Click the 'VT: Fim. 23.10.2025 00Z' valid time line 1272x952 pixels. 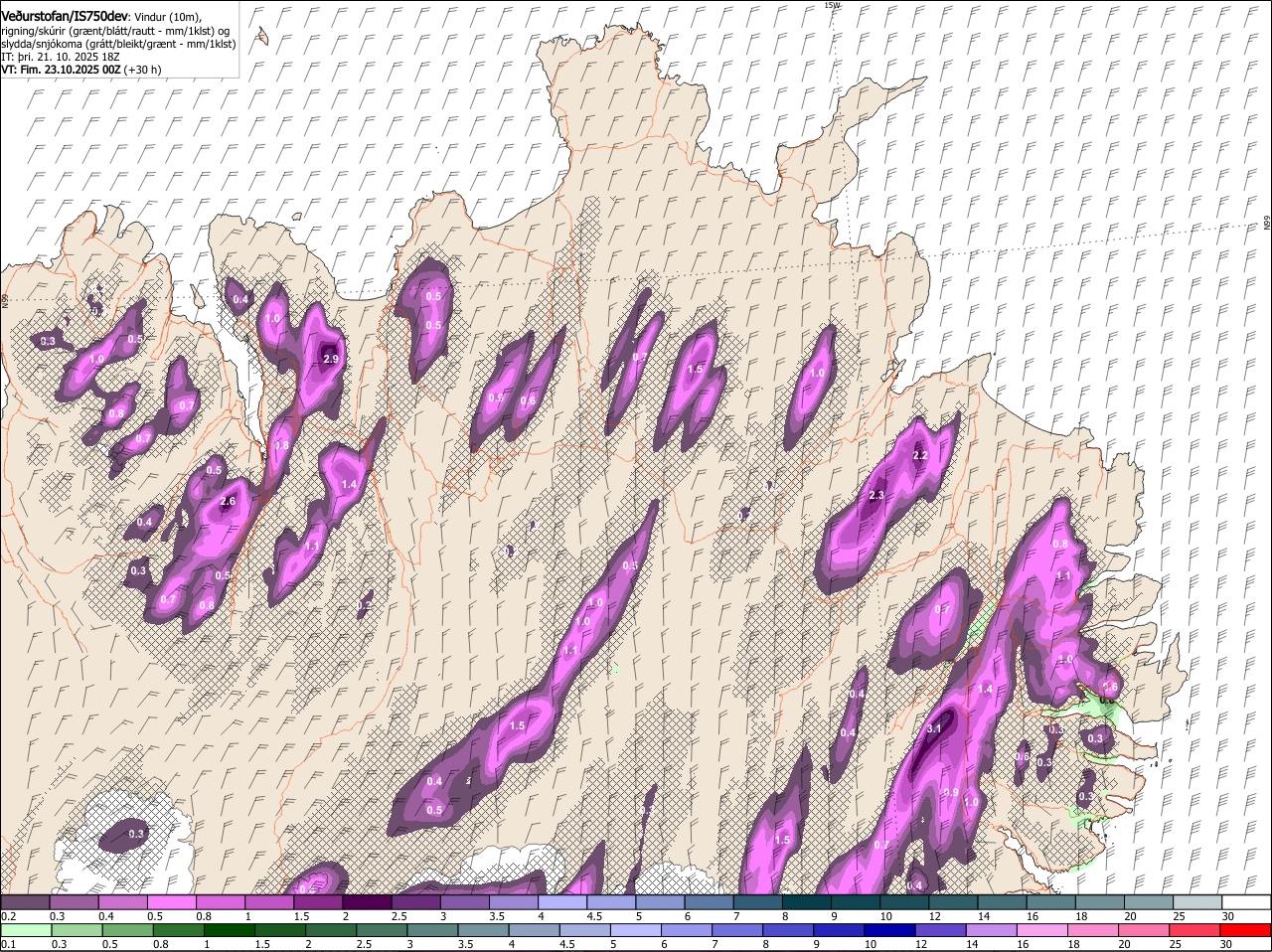point(62,70)
